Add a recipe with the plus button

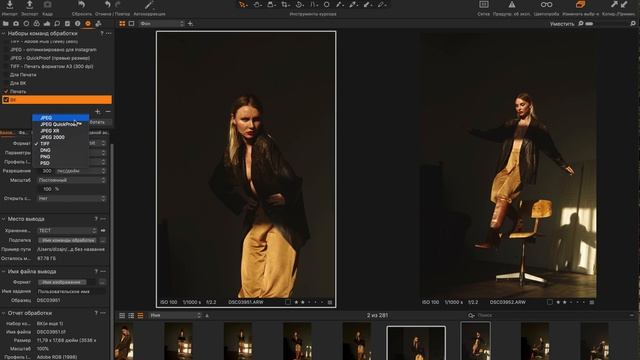pyautogui.click(x=98, y=111)
